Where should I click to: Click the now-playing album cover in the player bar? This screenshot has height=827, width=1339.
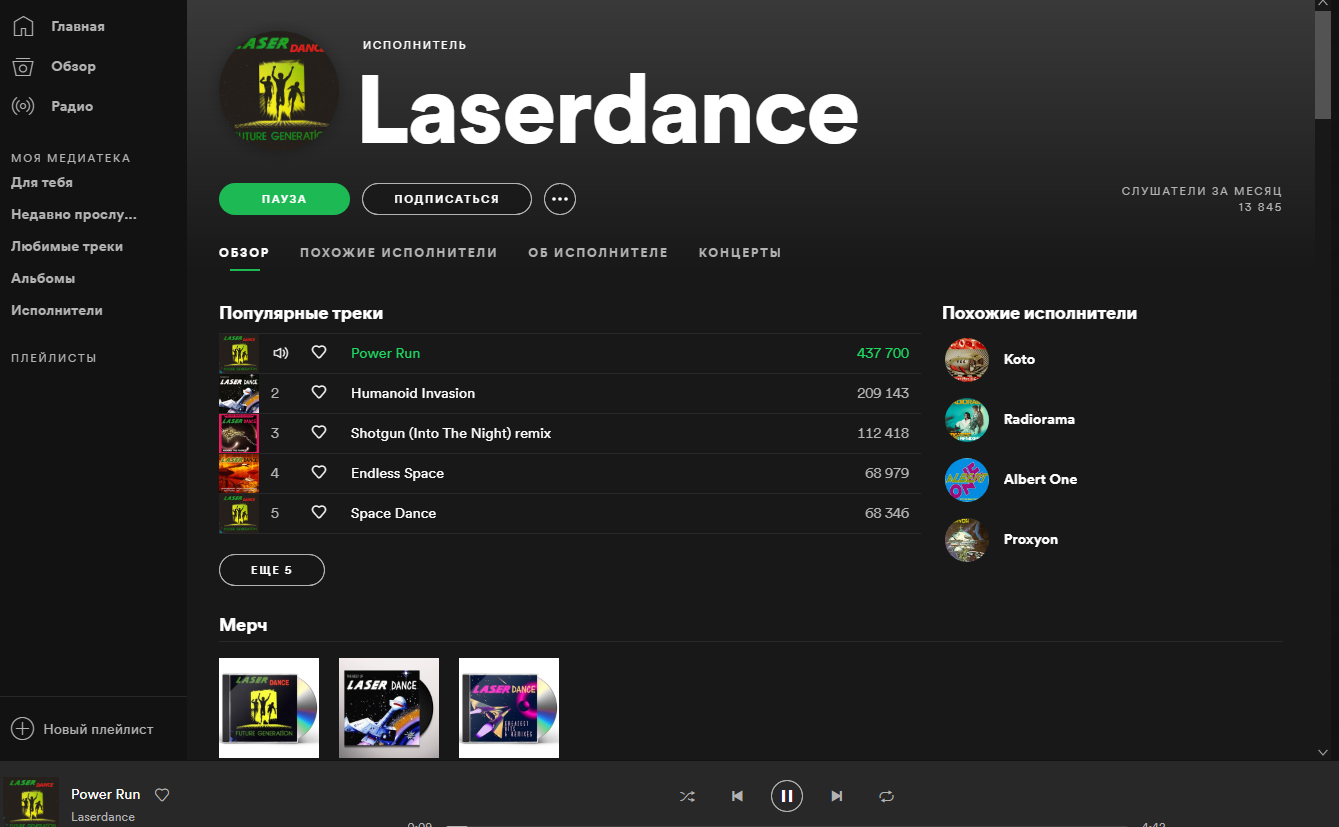30,802
